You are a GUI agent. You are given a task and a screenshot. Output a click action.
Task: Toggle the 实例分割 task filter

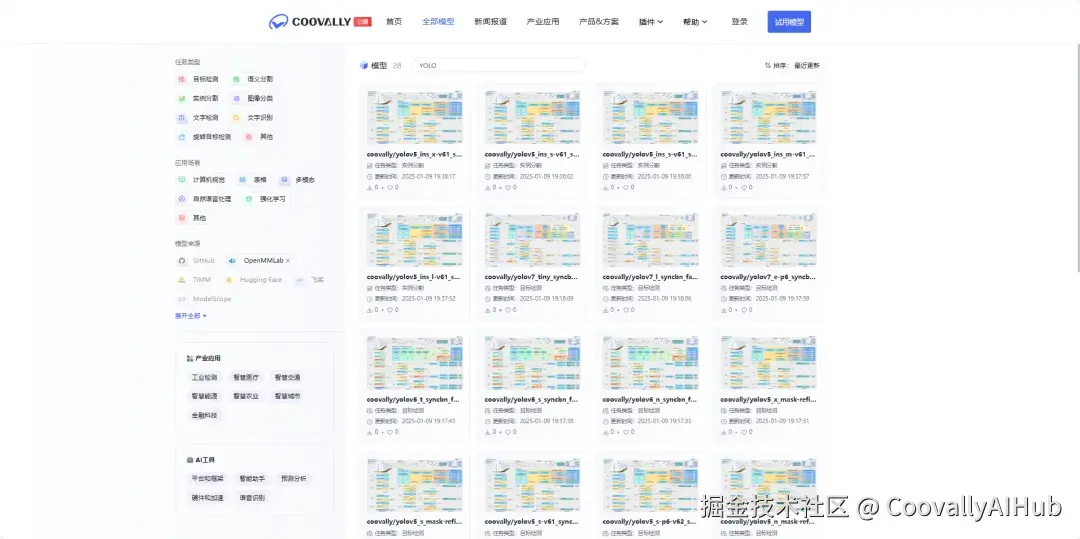197,98
